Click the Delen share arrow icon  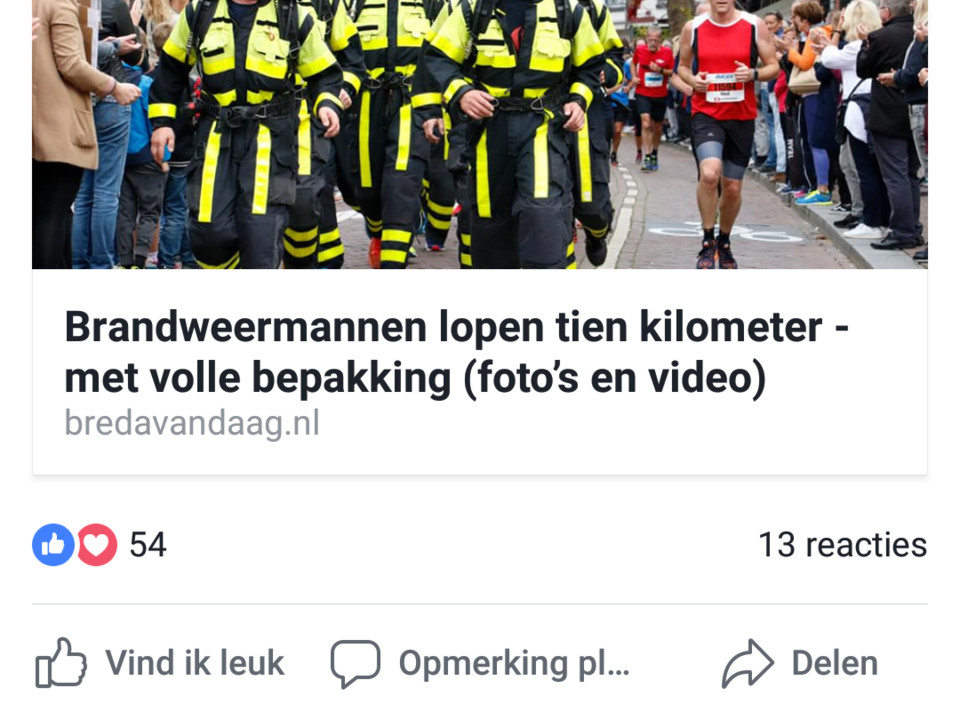(x=748, y=663)
